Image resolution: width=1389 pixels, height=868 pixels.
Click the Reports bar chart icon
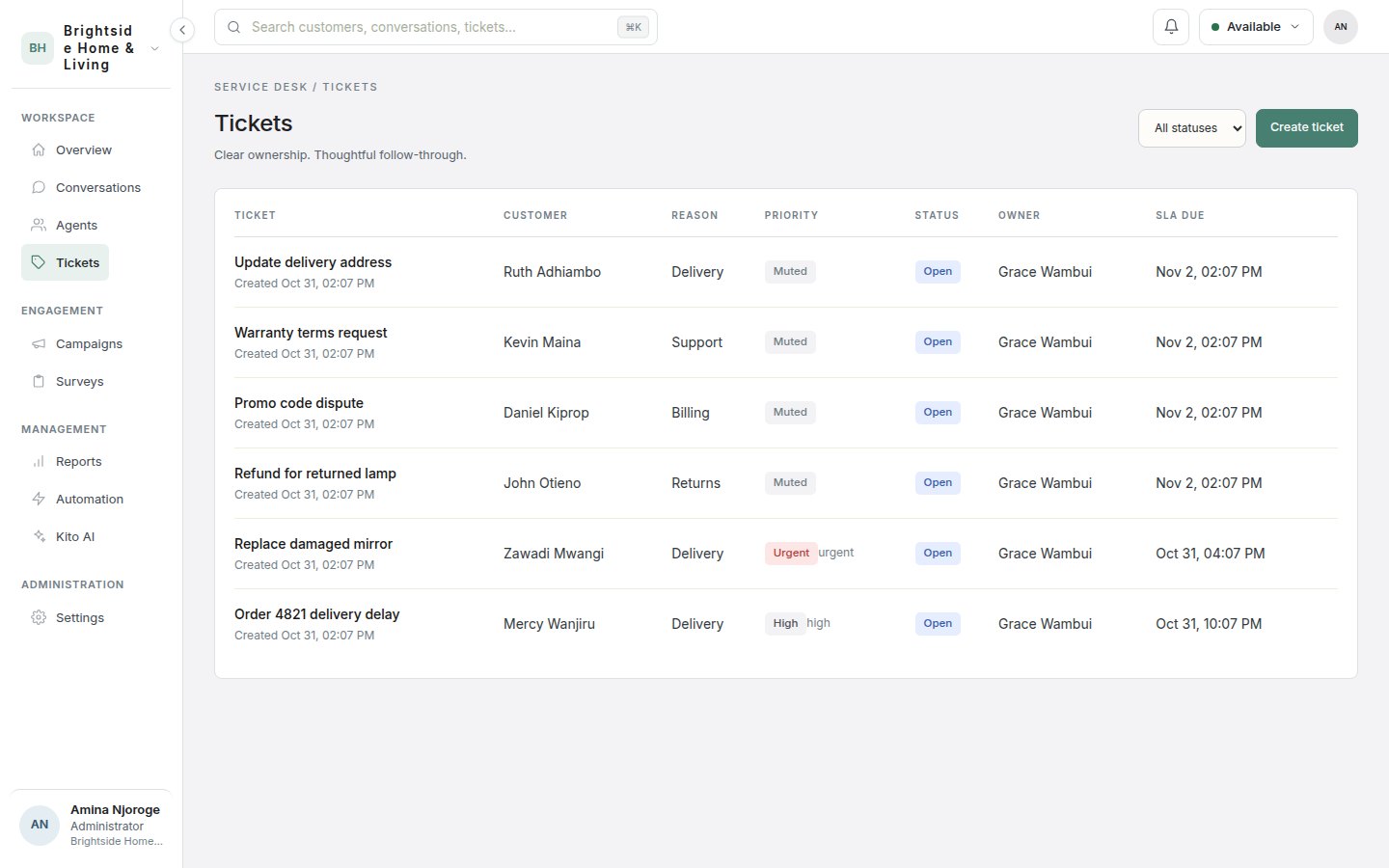pos(39,461)
